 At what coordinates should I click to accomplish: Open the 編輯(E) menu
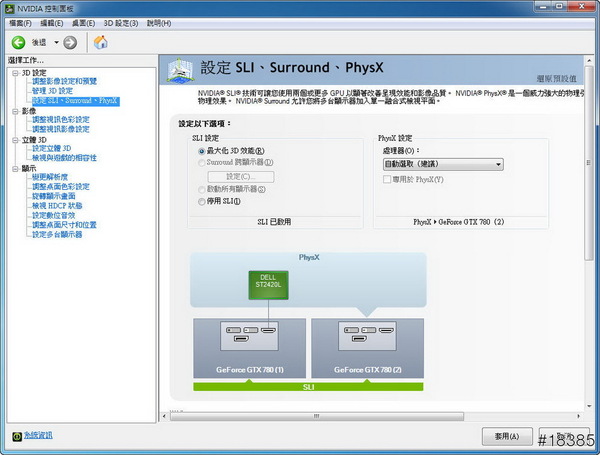(52, 23)
